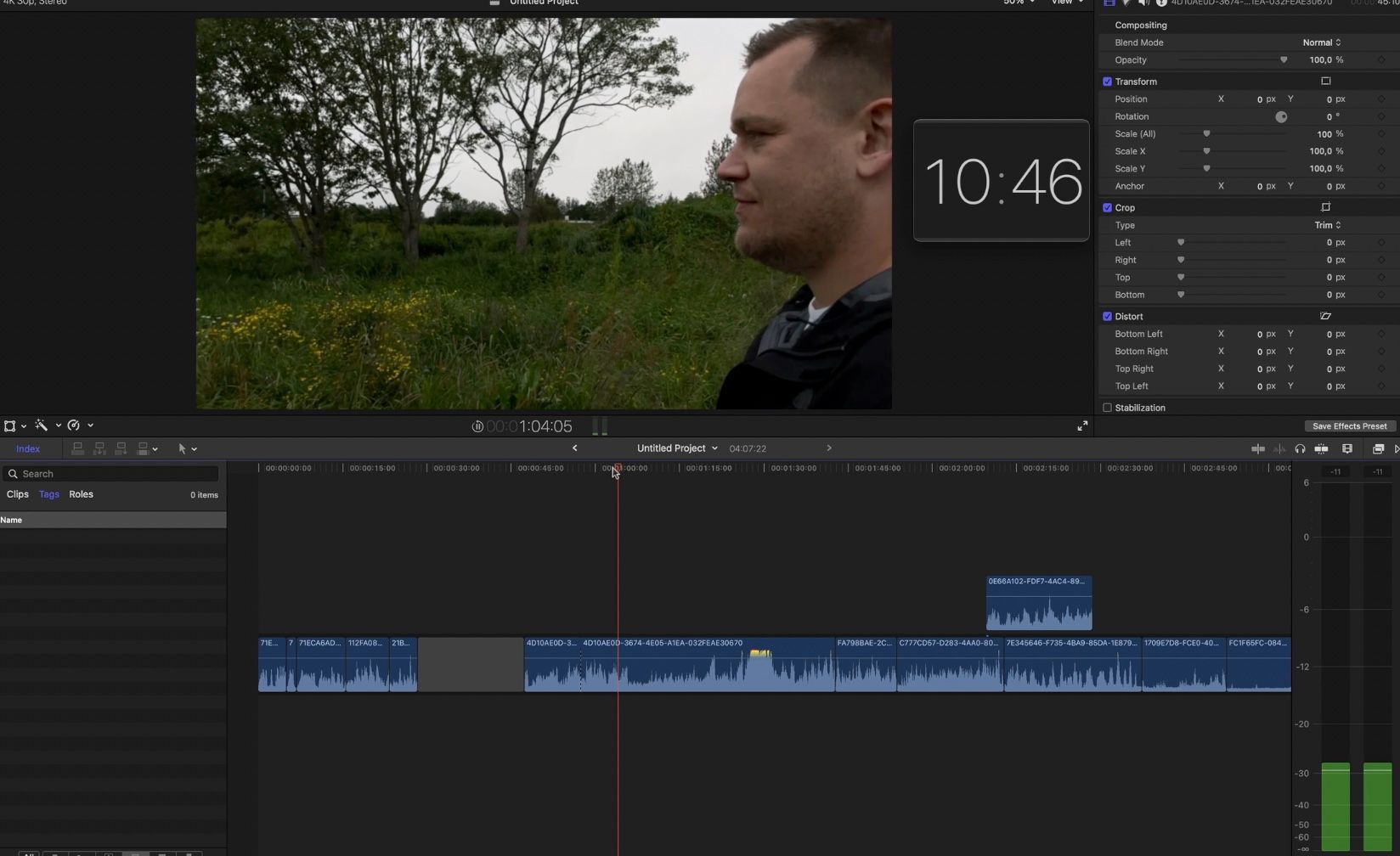Add a keyframe for Scale (All)

tap(1381, 134)
